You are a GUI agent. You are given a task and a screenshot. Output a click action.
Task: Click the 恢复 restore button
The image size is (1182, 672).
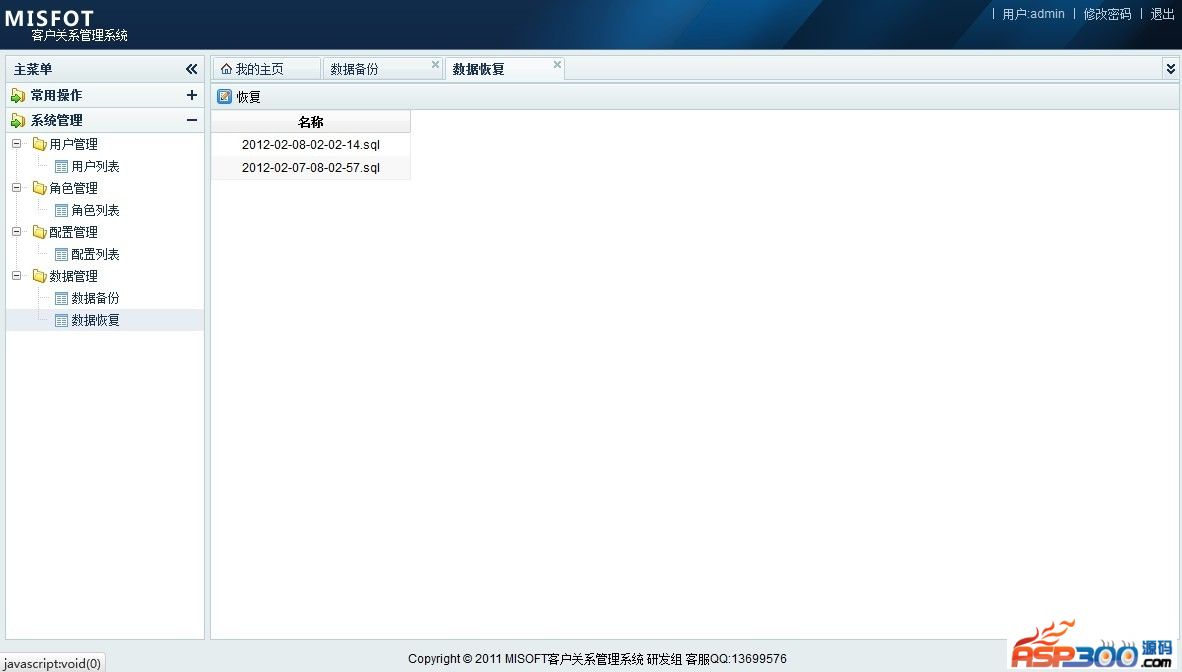point(239,97)
